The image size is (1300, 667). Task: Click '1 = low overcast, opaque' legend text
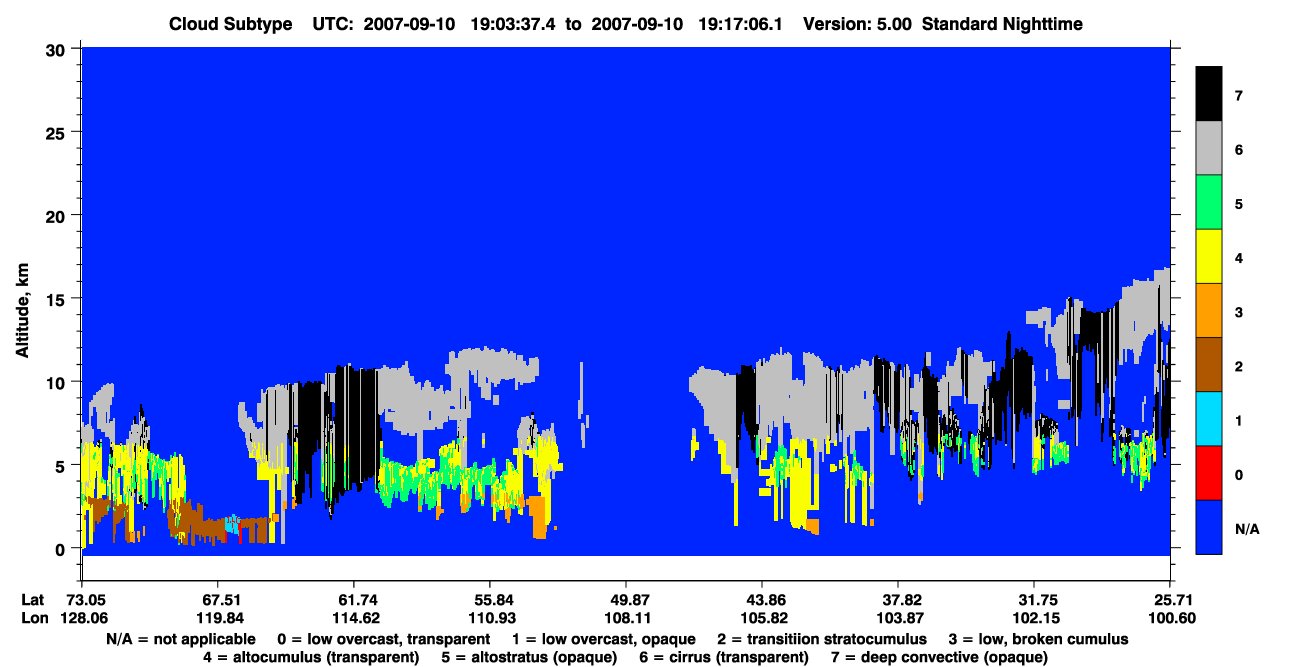(603, 638)
